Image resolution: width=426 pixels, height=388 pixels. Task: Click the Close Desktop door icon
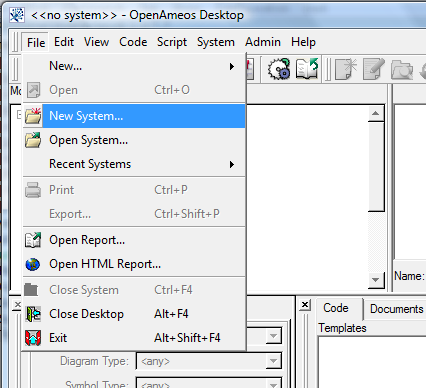(33, 314)
